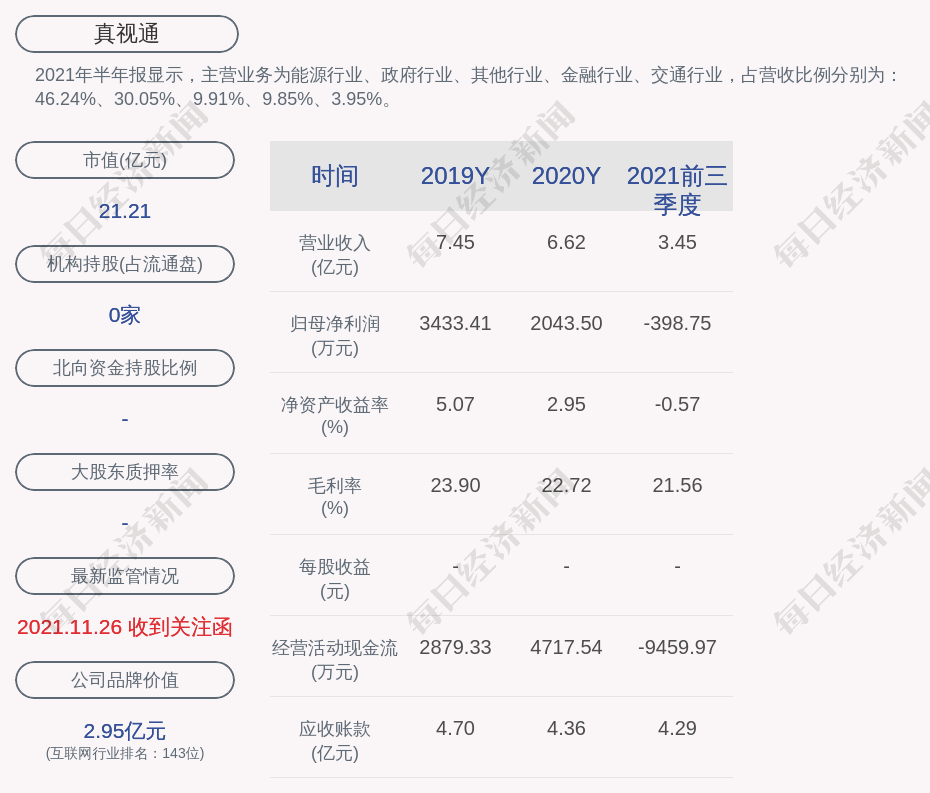Click the 2019Y column header

[455, 176]
